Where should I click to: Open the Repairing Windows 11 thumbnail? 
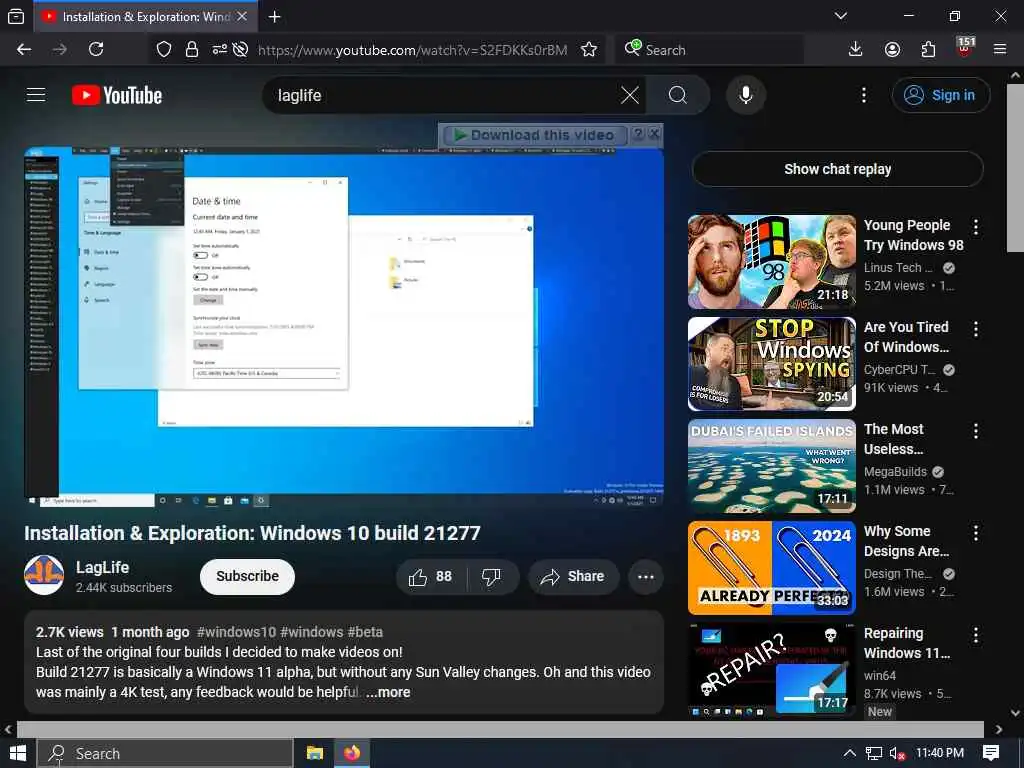pyautogui.click(x=771, y=669)
